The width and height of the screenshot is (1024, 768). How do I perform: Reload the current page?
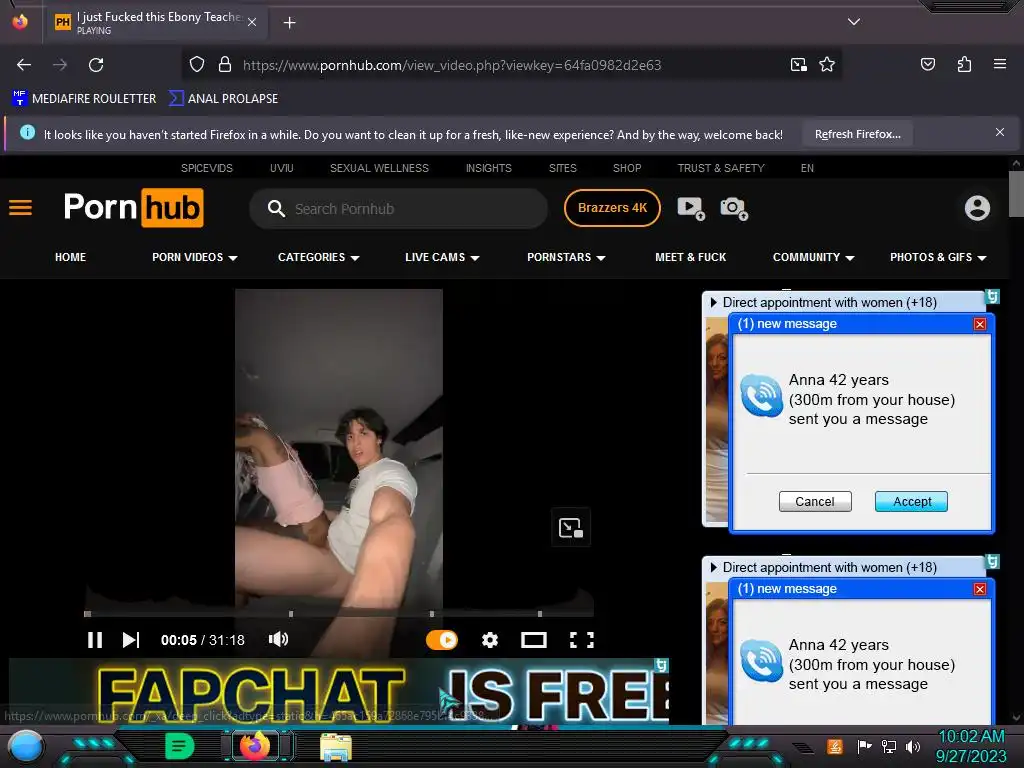(96, 65)
